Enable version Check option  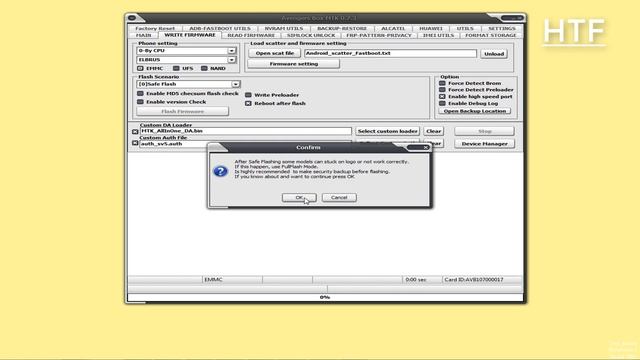[x=140, y=102]
